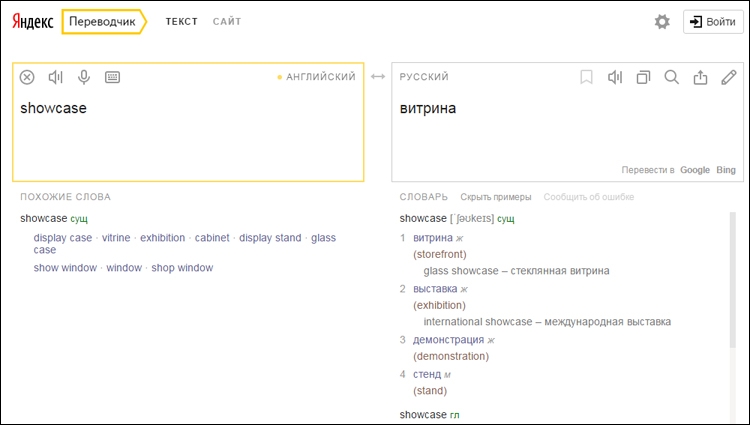Choose target language РУССКИЙ
Viewport: 750px width, 425px height.
pyautogui.click(x=424, y=76)
